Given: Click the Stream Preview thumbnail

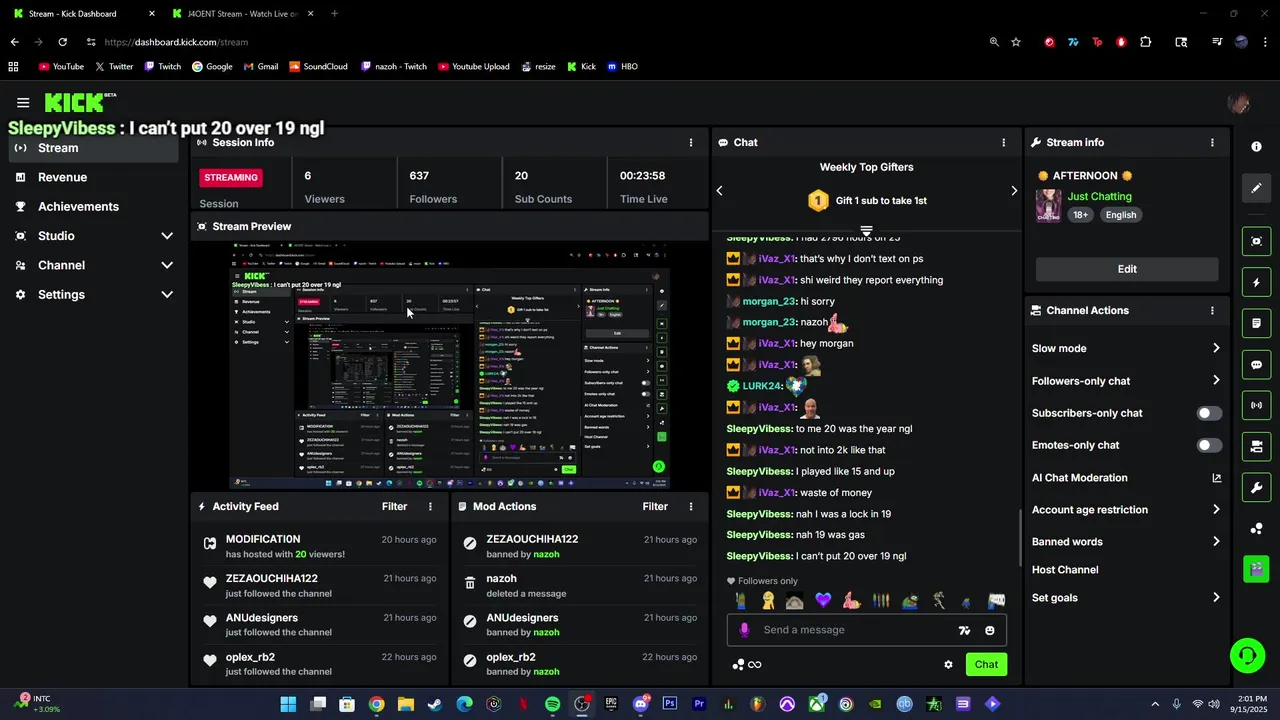Looking at the screenshot, I should (x=449, y=365).
